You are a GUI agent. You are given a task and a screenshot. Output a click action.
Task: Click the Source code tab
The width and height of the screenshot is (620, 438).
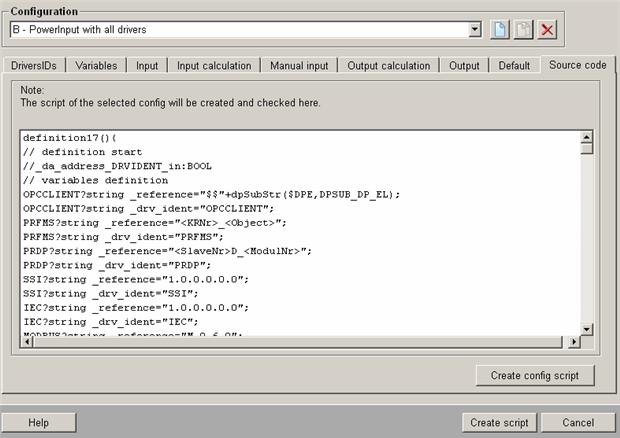574,65
